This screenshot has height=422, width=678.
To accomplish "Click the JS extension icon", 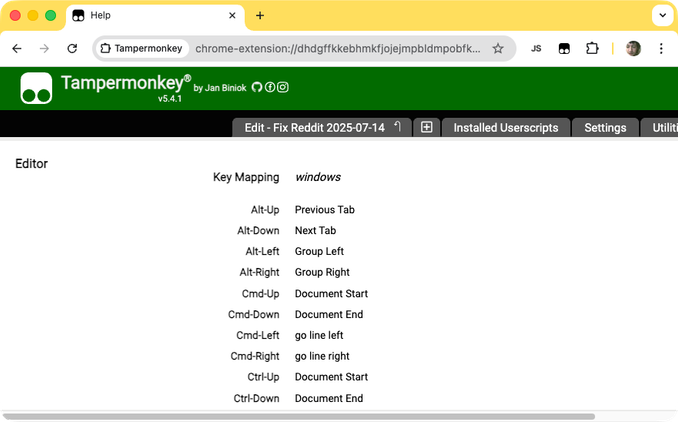I will (x=536, y=48).
